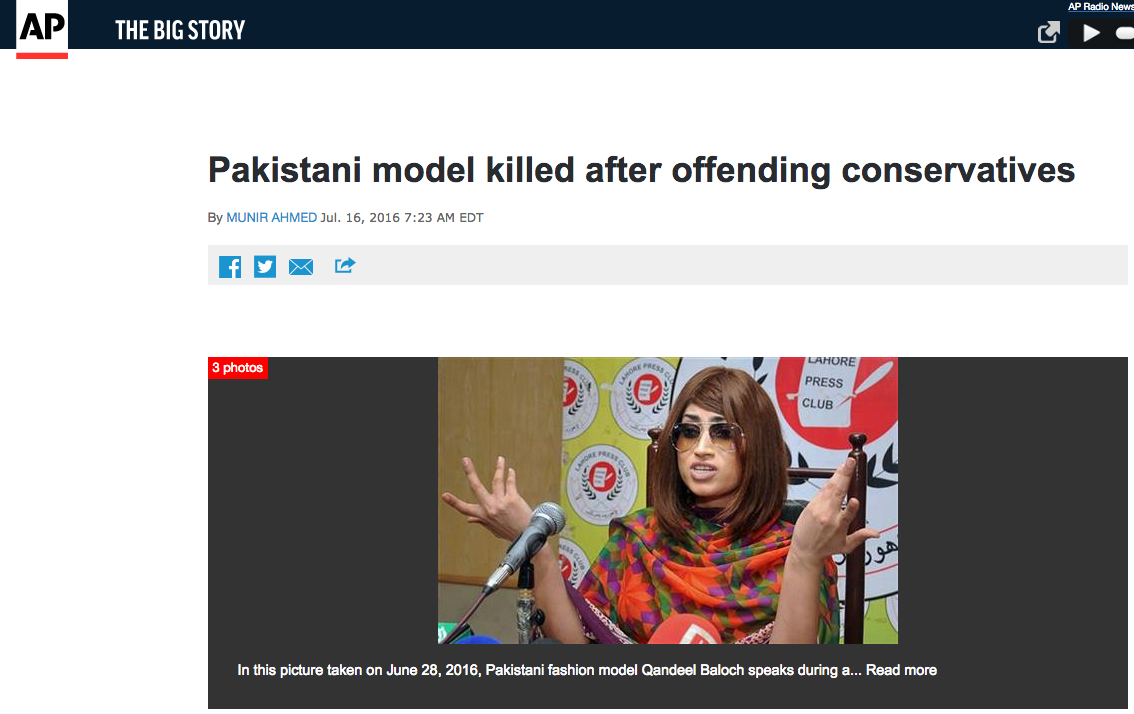This screenshot has width=1134, height=714.
Task: Adjust the radio player progress slider
Action: 1125,33
